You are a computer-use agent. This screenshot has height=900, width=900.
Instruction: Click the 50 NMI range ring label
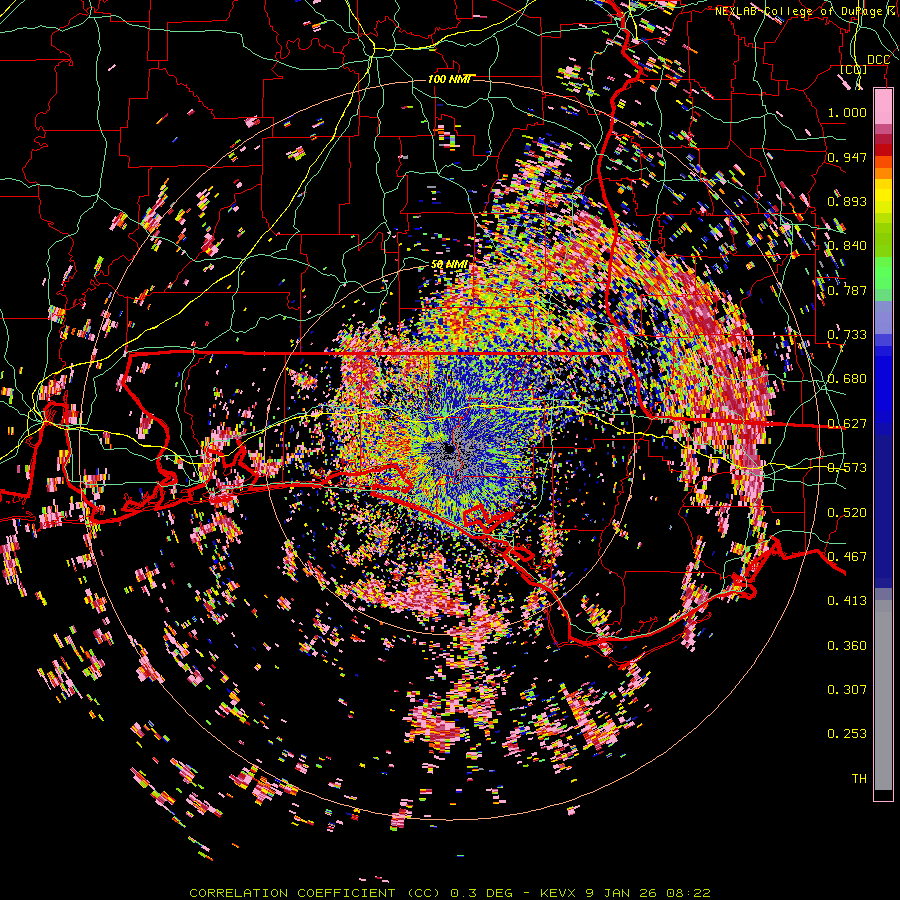449,264
